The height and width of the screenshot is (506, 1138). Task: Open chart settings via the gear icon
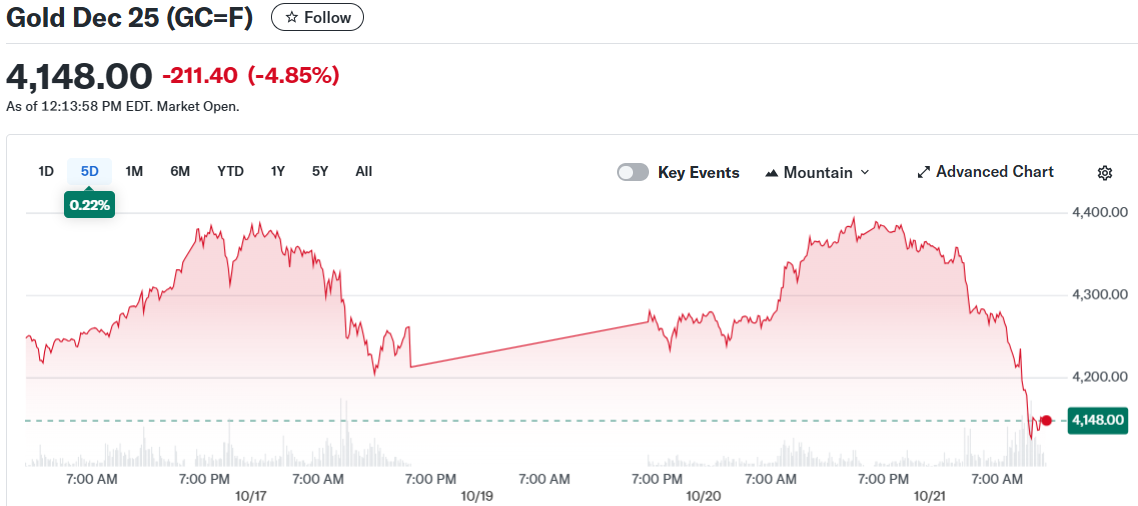pos(1104,173)
